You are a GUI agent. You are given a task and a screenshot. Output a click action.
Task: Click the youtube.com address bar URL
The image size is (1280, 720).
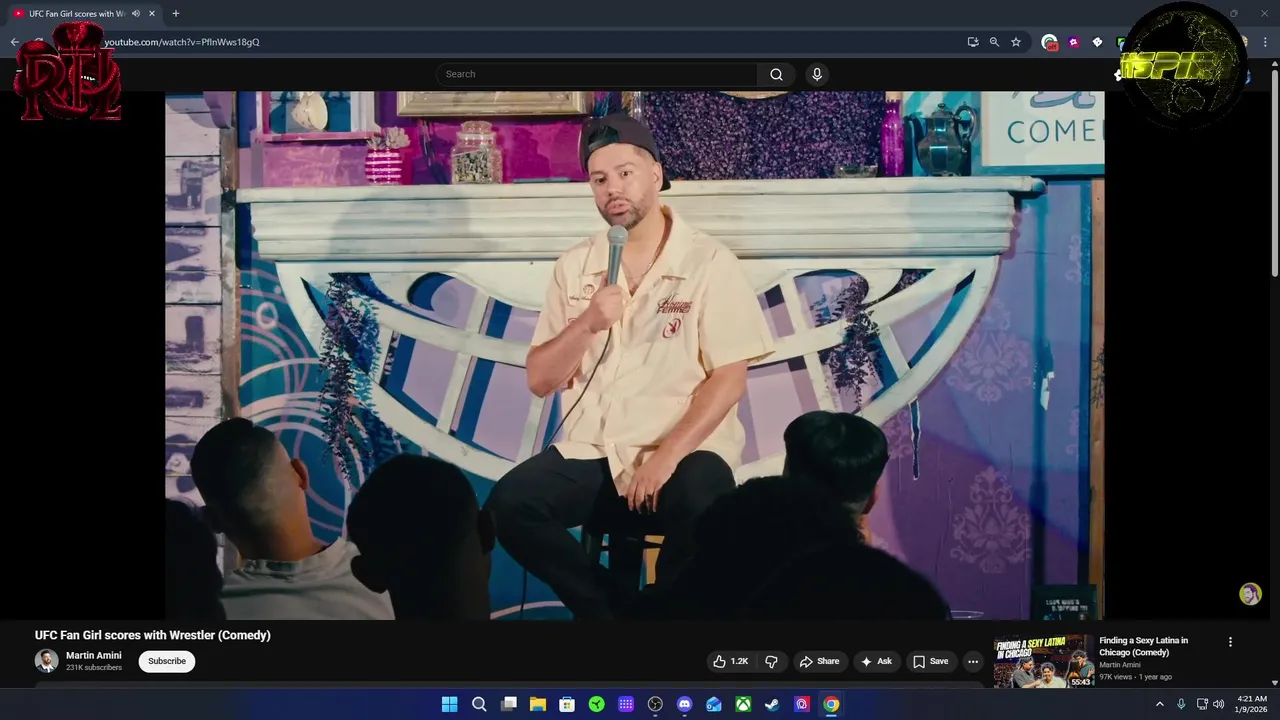[x=182, y=42]
